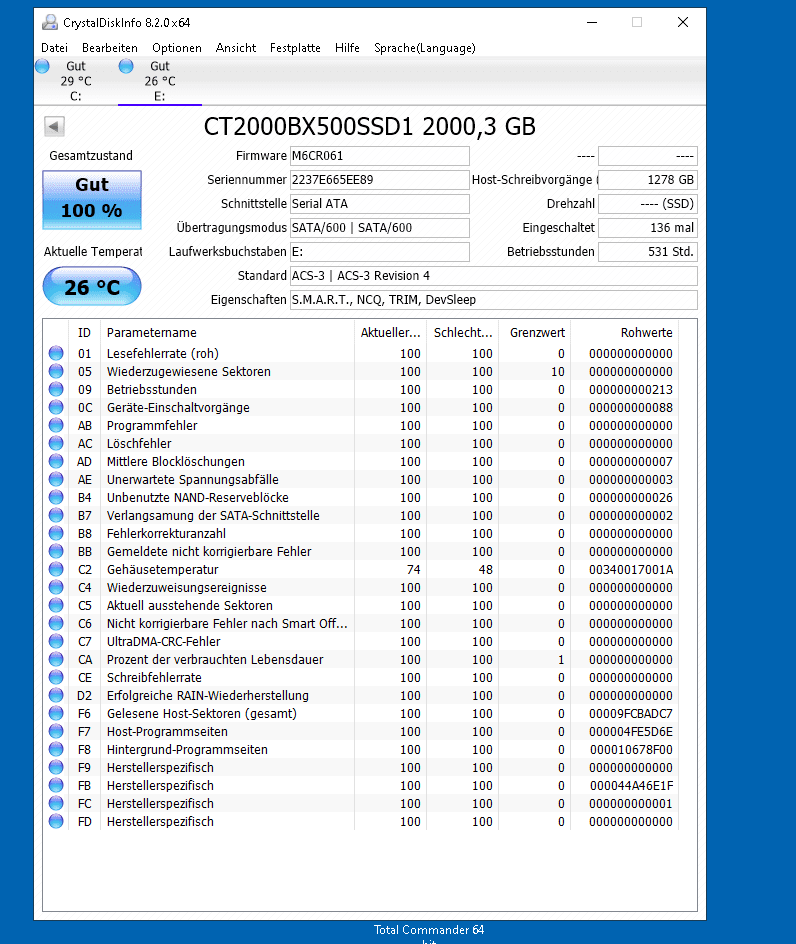Minimize the CrystalDiskInfo window

(x=592, y=23)
